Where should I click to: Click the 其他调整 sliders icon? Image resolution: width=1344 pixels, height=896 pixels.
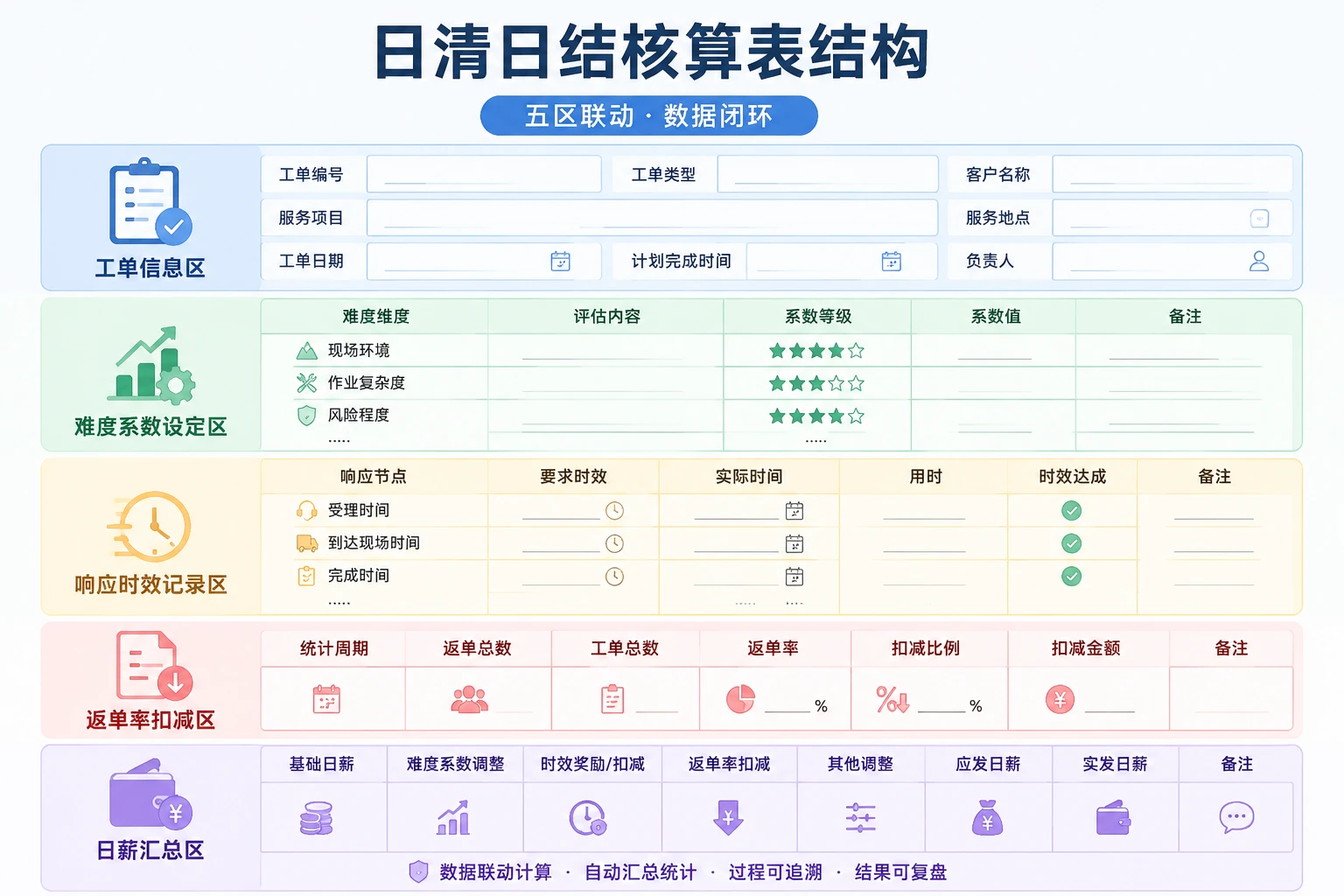(x=861, y=818)
